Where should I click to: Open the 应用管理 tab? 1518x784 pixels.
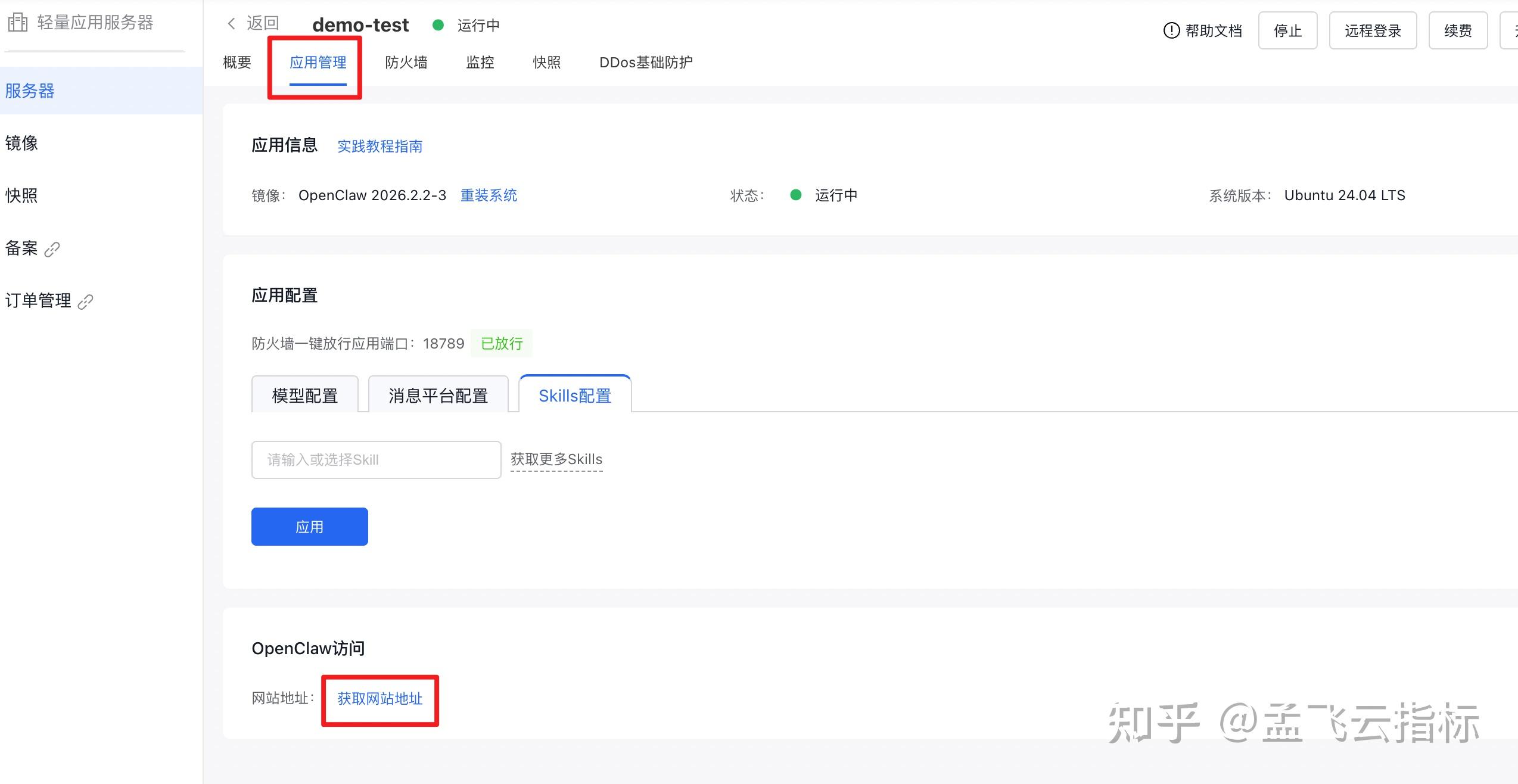pos(318,63)
